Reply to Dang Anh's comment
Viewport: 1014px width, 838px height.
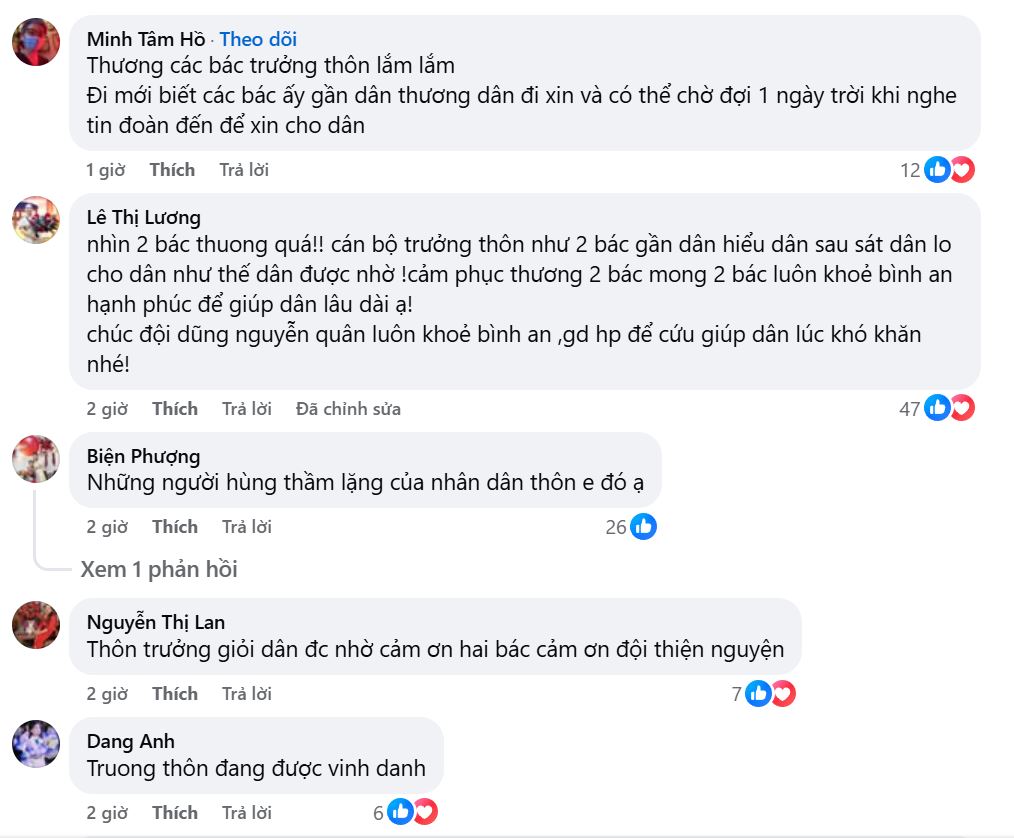point(247,812)
